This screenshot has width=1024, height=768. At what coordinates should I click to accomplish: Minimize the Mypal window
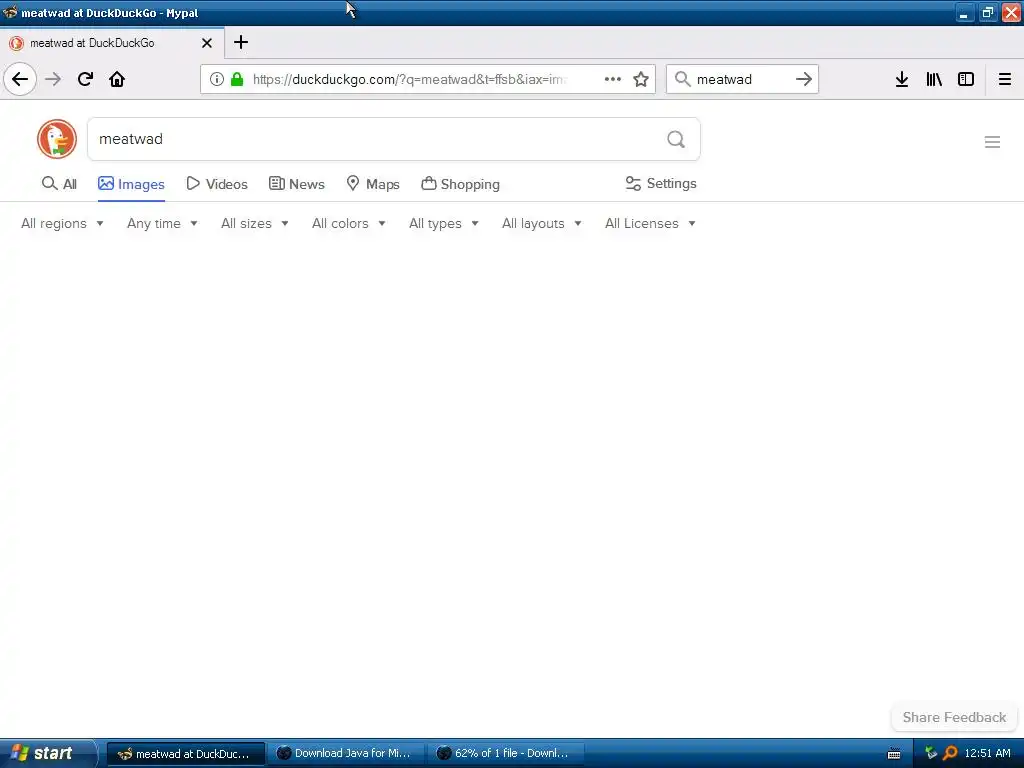964,12
